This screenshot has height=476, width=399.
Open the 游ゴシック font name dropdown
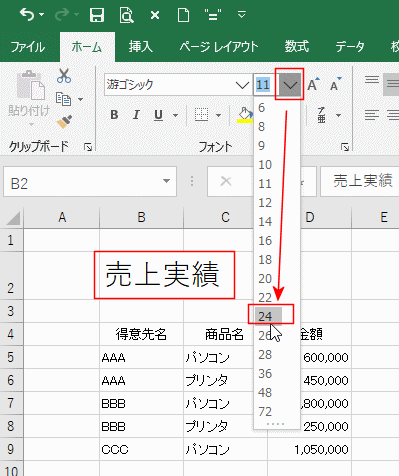pos(242,85)
